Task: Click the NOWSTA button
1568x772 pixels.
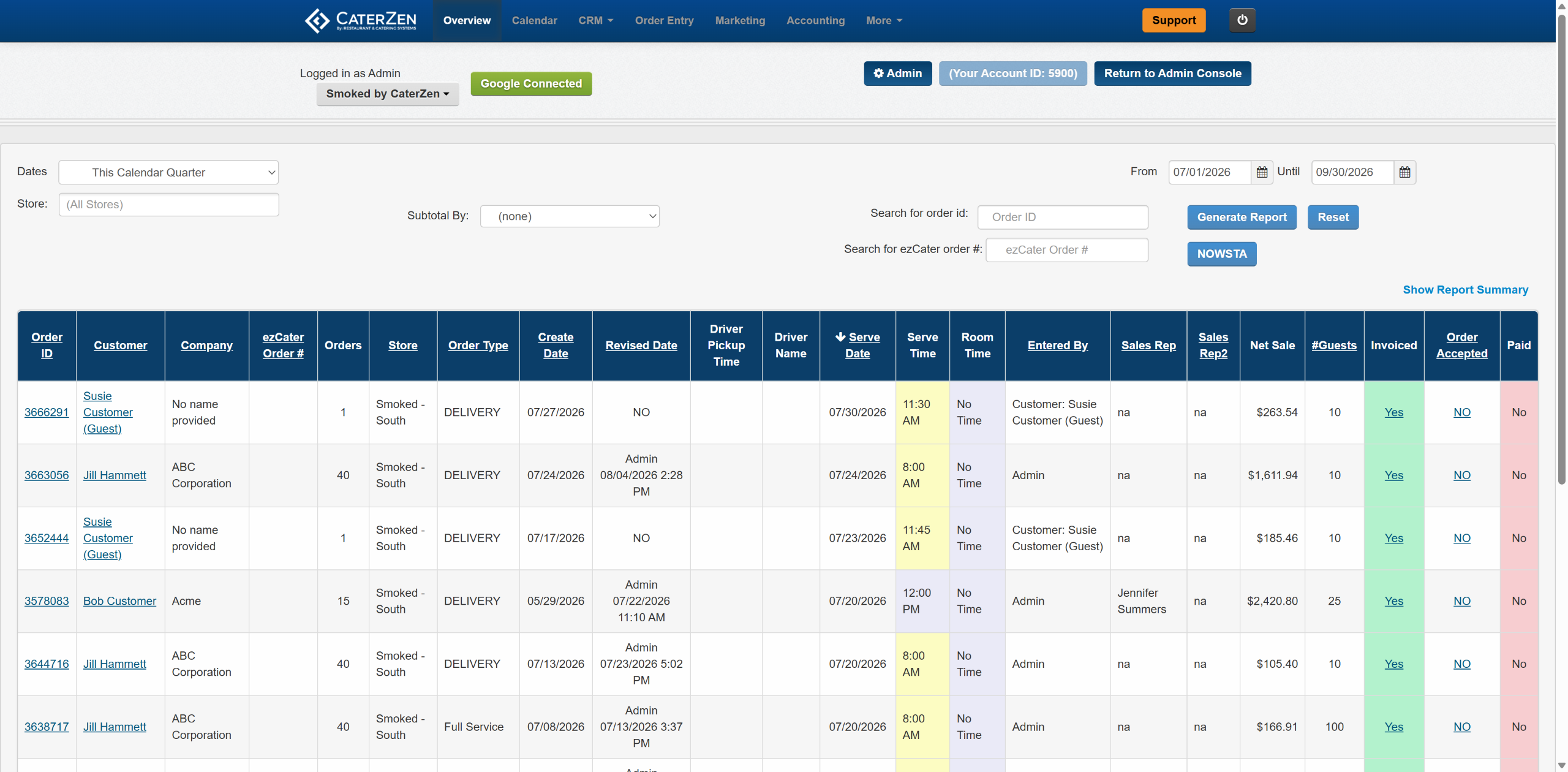Action: coord(1221,254)
